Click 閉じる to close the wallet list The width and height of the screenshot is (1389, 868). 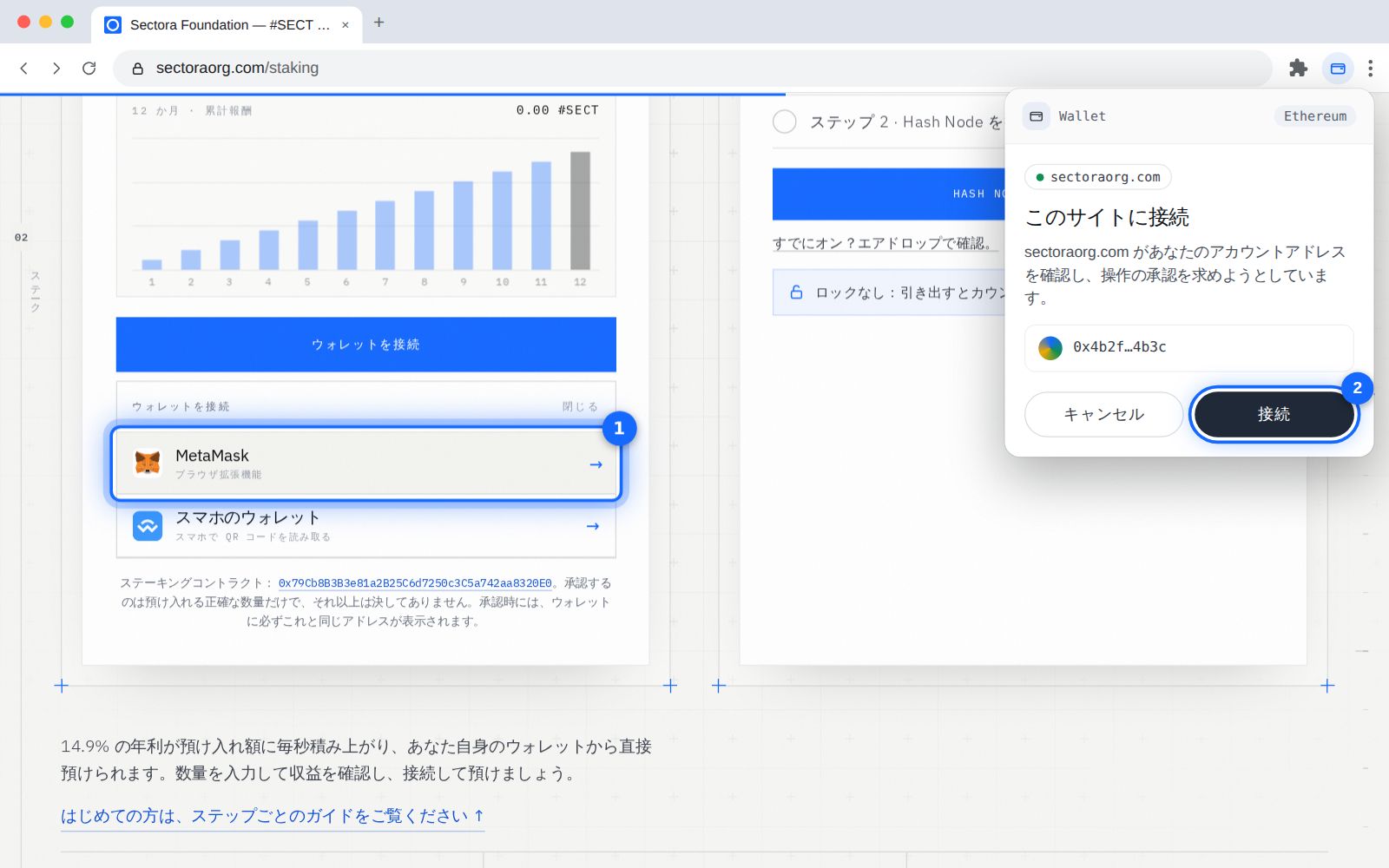(x=580, y=406)
